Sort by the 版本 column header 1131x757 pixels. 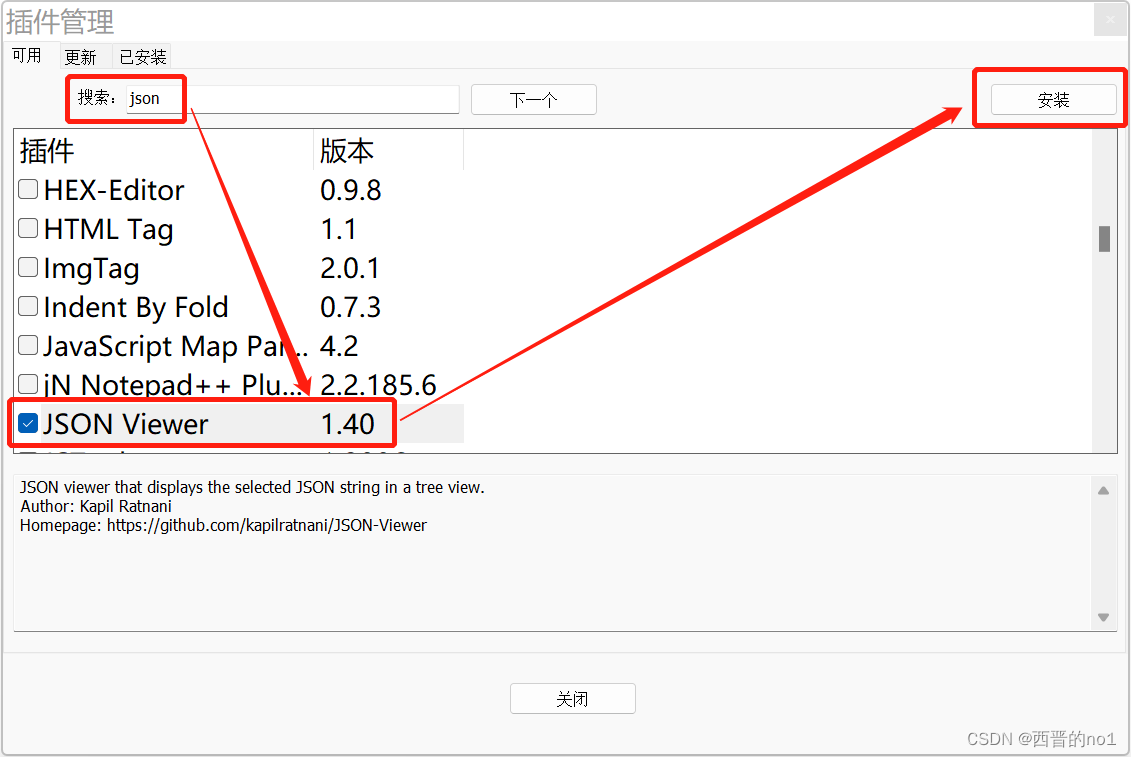click(x=389, y=151)
